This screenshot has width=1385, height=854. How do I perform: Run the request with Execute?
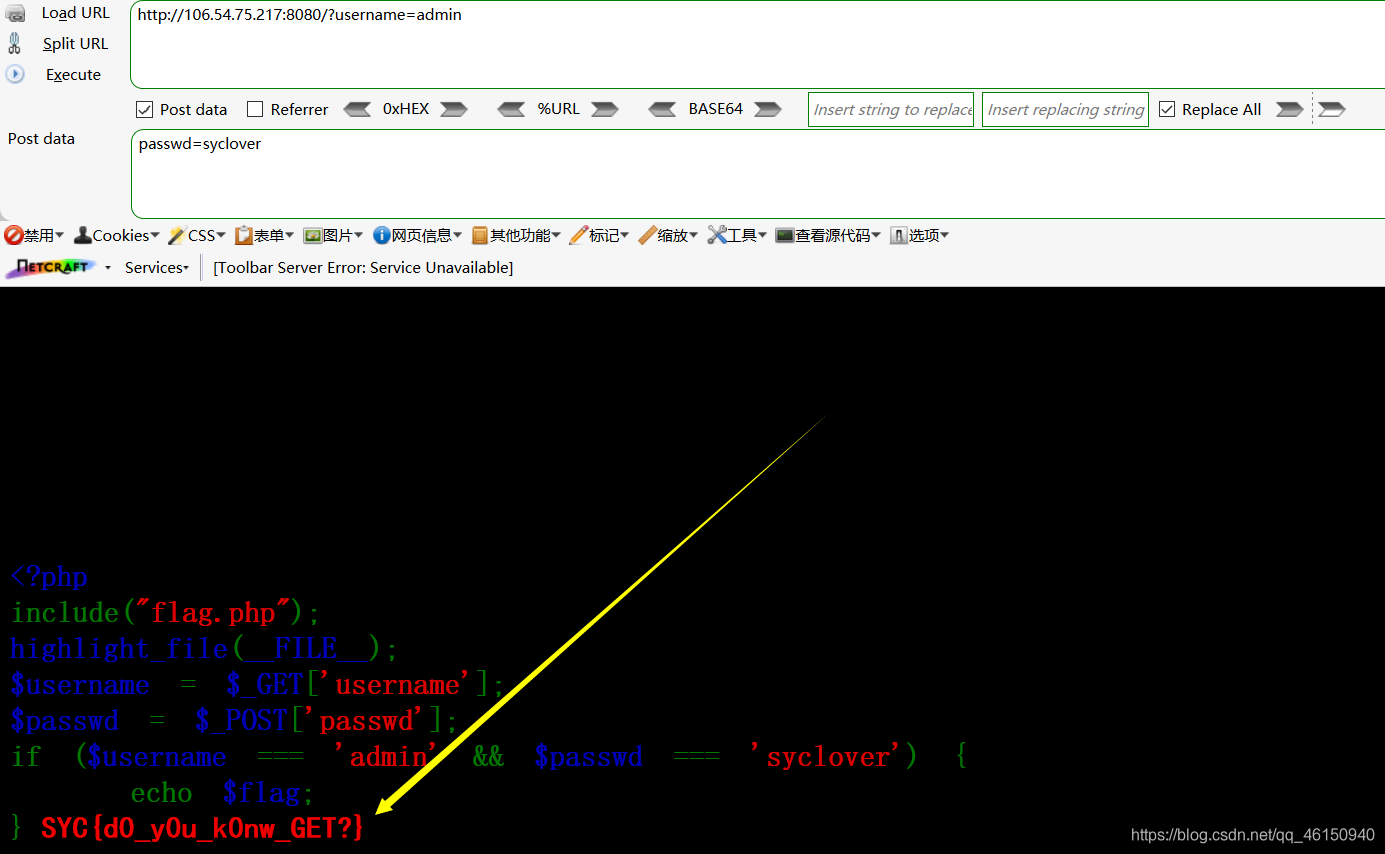point(73,74)
